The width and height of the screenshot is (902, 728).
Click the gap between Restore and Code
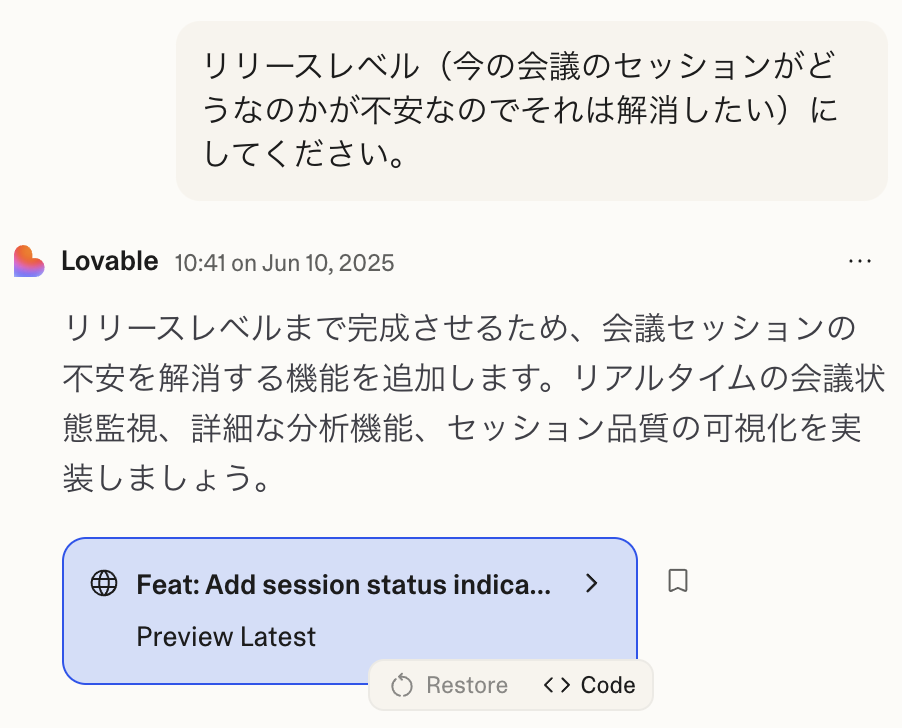point(525,685)
